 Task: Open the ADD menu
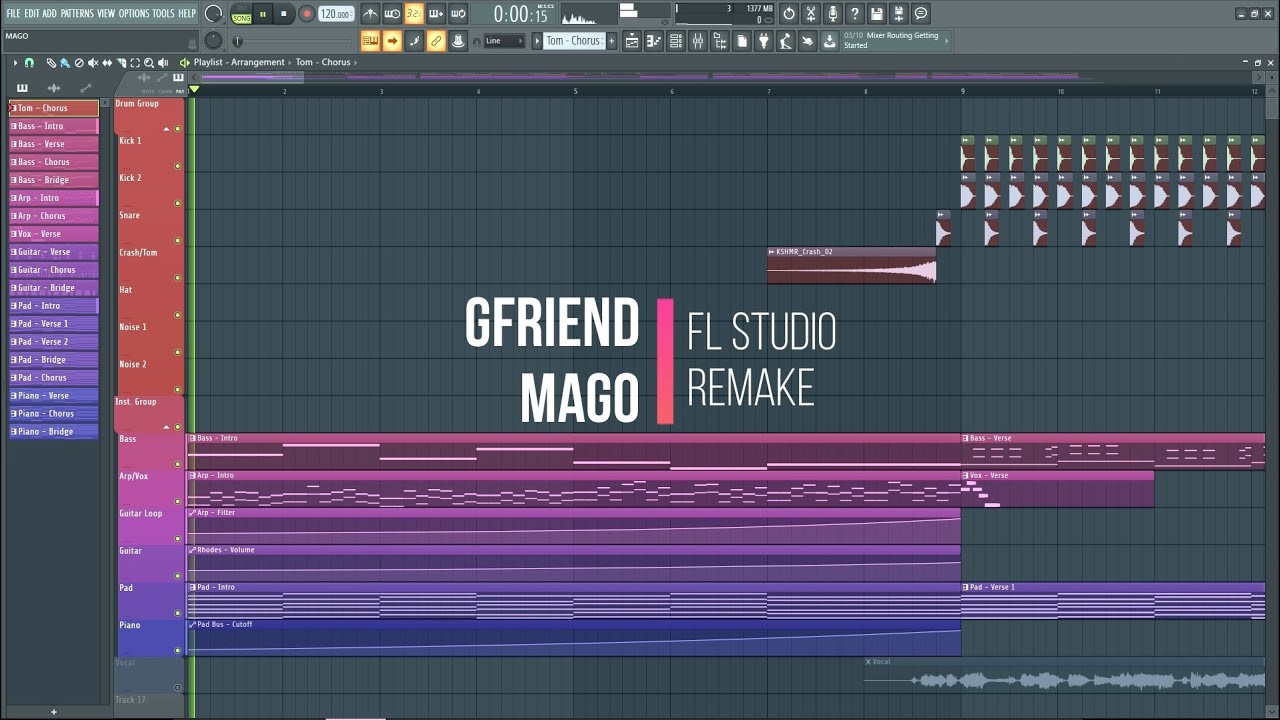[x=49, y=13]
